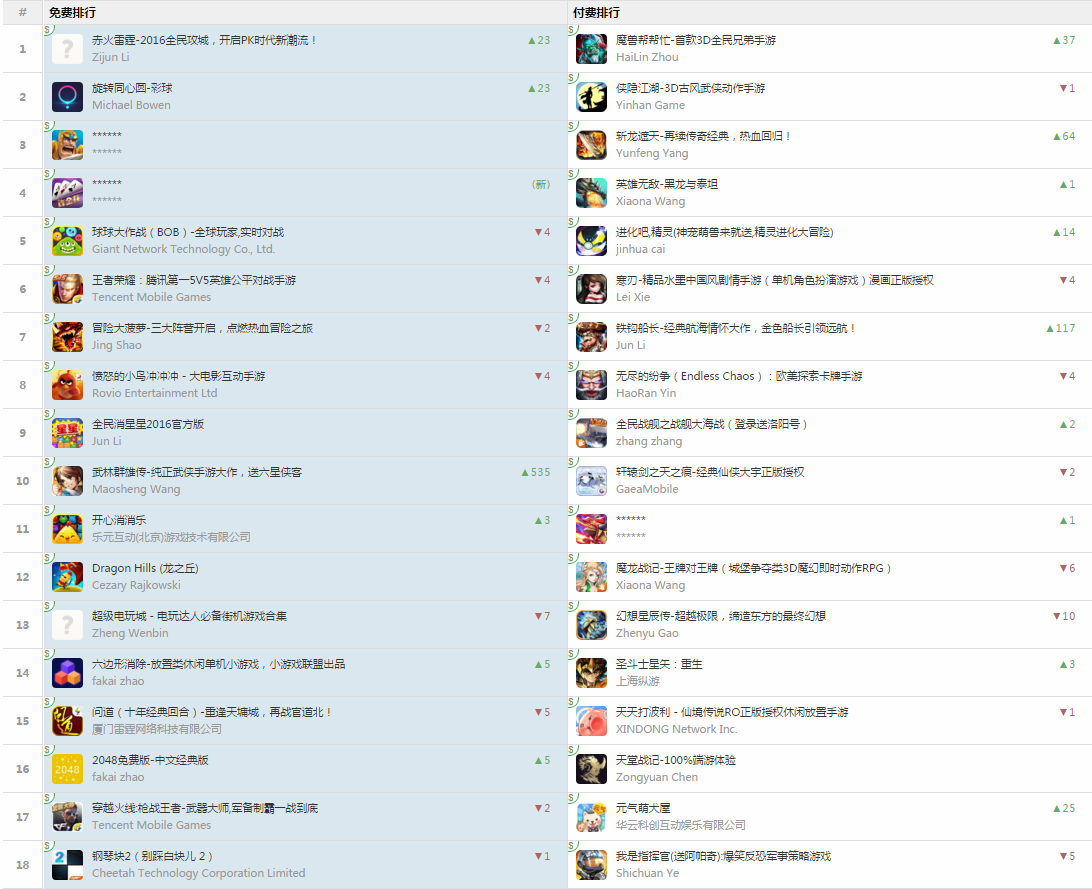Select the 侠隐江湖 game icon
Viewport: 1092px width, 889px height.
(x=591, y=97)
